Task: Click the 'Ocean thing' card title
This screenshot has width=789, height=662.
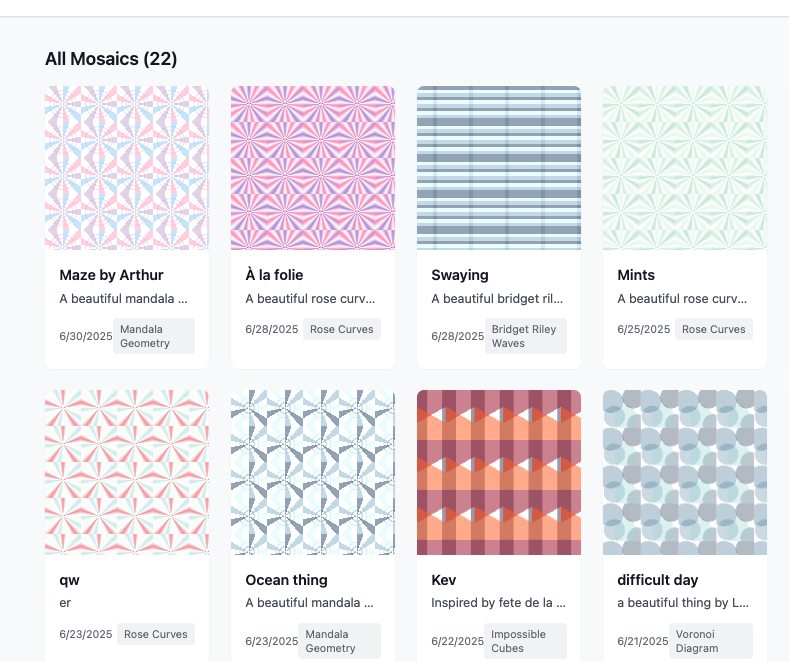Action: (286, 580)
